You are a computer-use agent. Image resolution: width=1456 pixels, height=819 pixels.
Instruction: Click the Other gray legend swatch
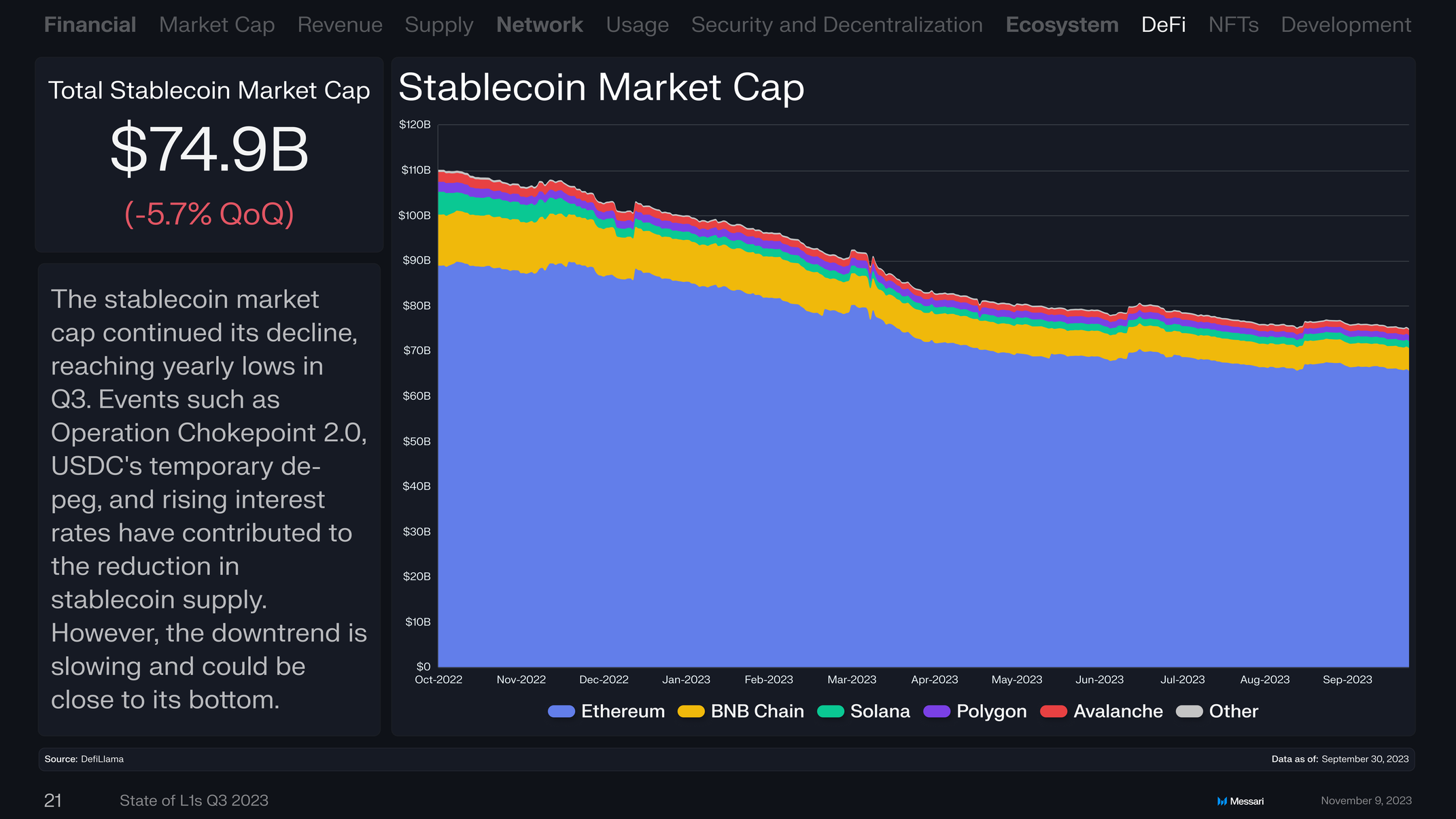tap(1190, 712)
